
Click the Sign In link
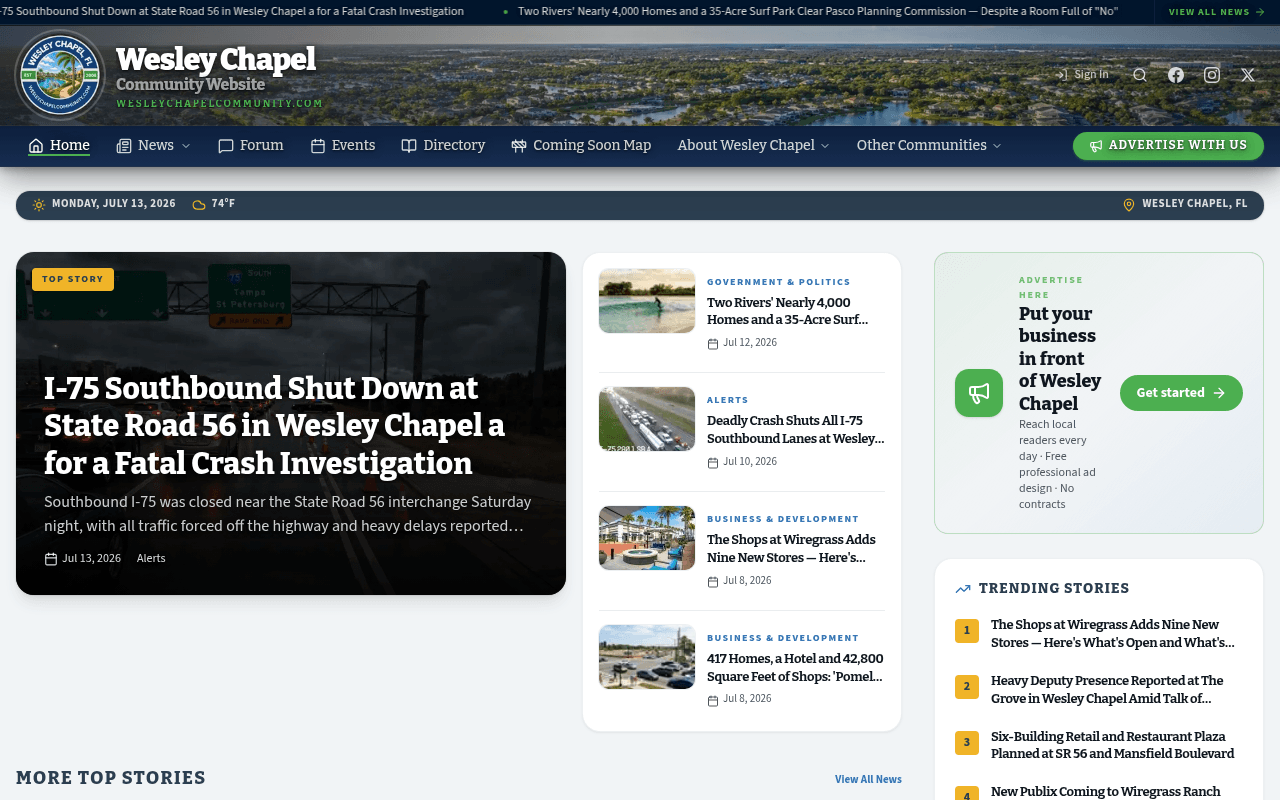click(x=1082, y=74)
